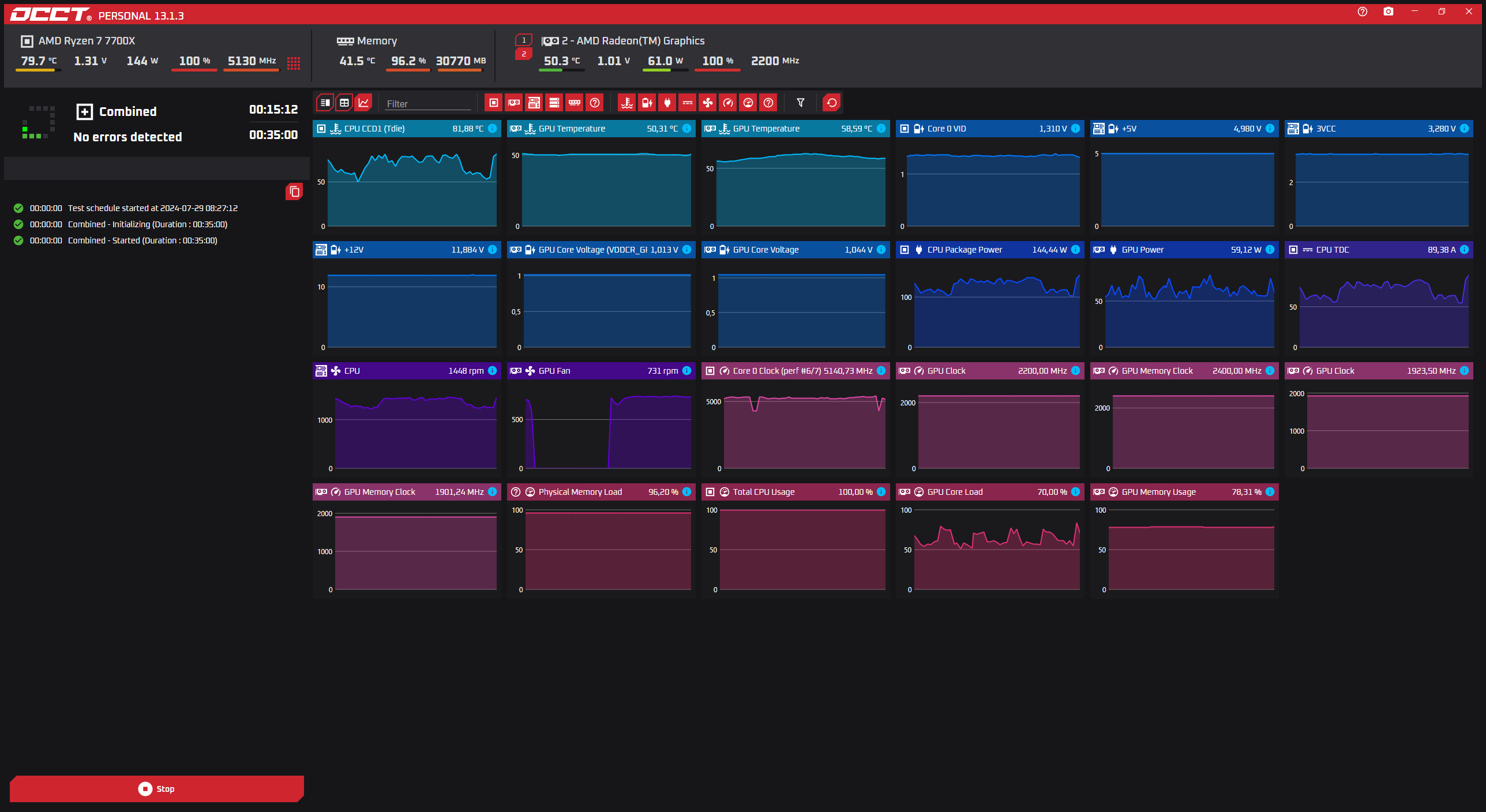Image resolution: width=1486 pixels, height=812 pixels.
Task: Click the GPU Memory Clock 2400,00 MHz header
Action: (x=1184, y=371)
